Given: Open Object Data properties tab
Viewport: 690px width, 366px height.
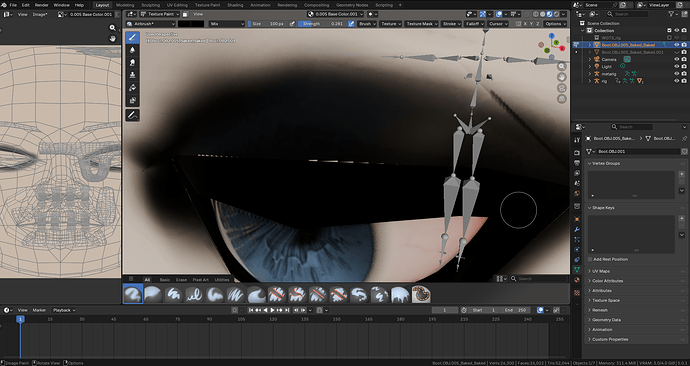Looking at the screenshot, I should point(577,269).
